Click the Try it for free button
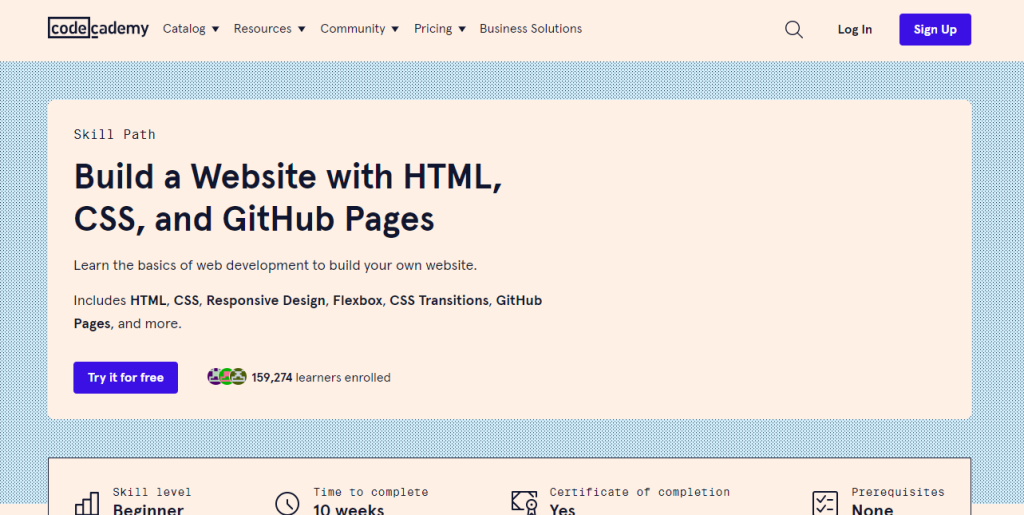 (x=125, y=377)
